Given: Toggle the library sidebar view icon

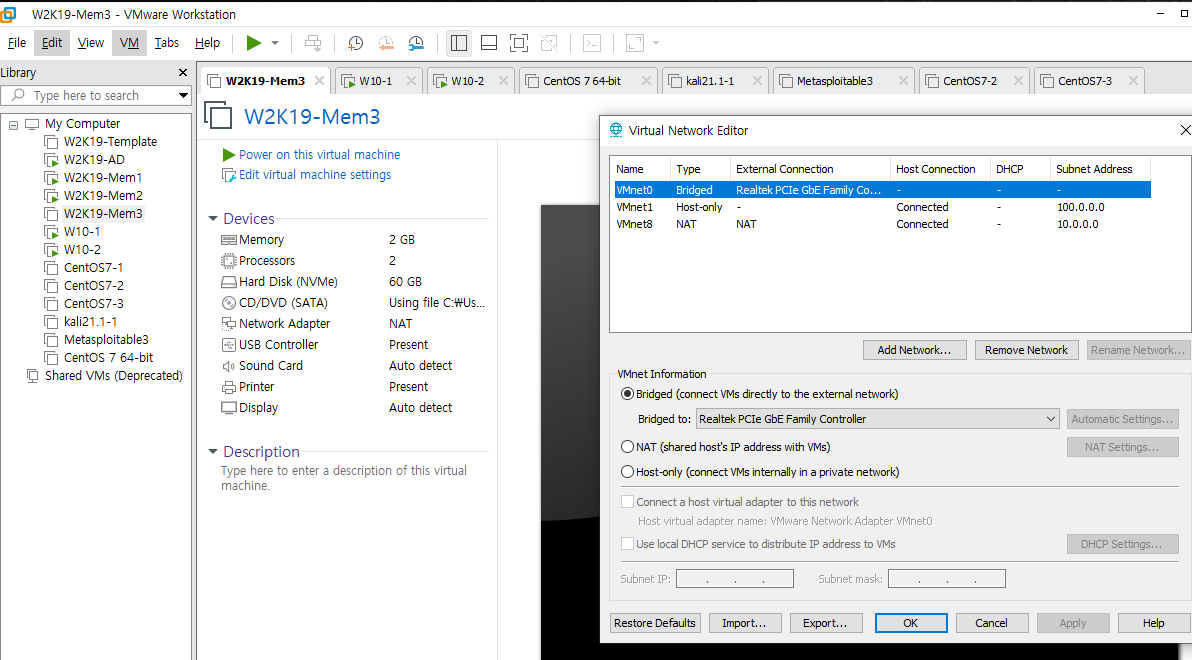Looking at the screenshot, I should [x=458, y=43].
